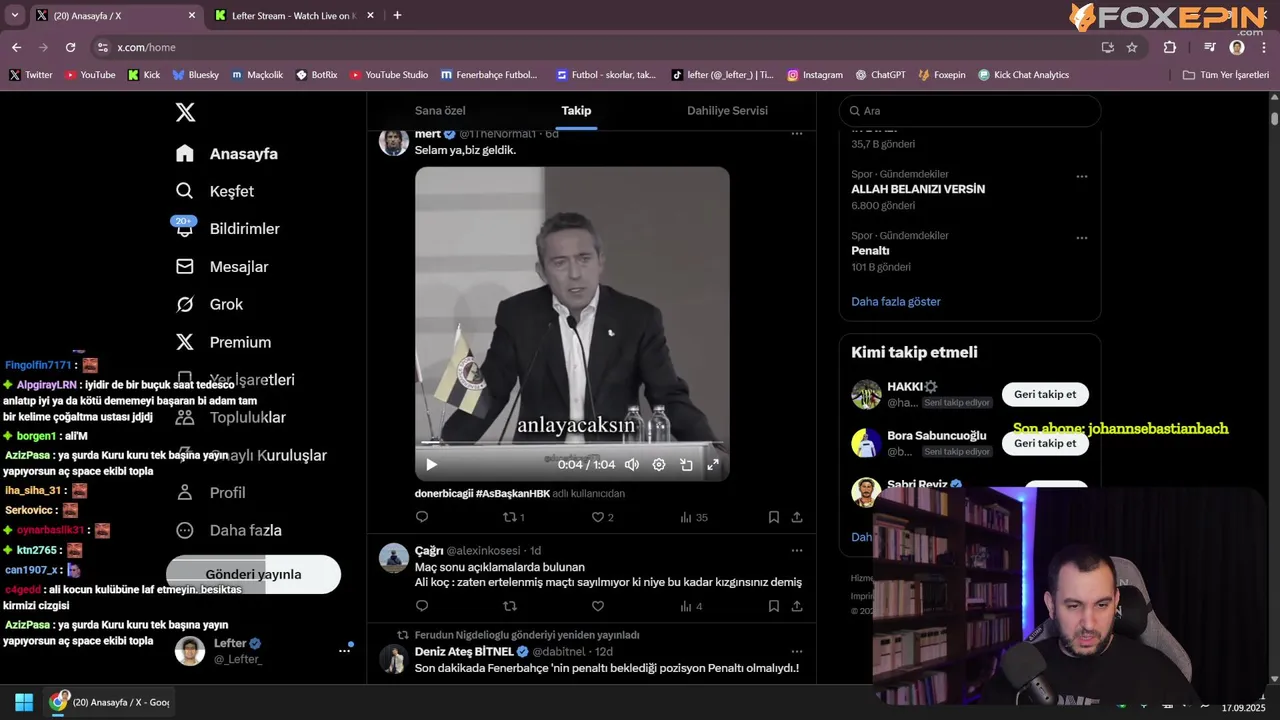
Task: Open ALLAH BELANIZI VERSİN trend
Action: (x=918, y=189)
